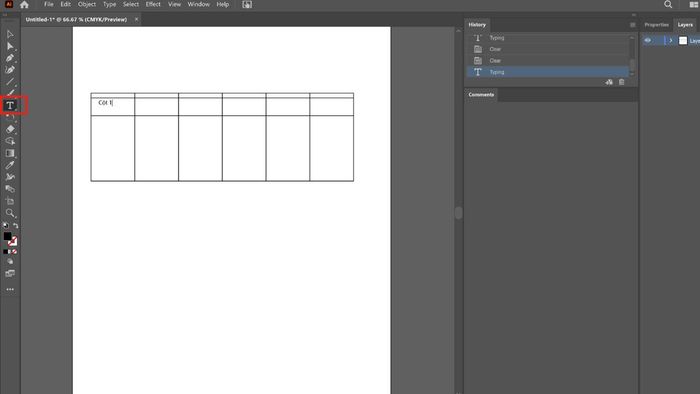Open the Help menu
Viewport: 700px width, 394px height.
[223, 4]
